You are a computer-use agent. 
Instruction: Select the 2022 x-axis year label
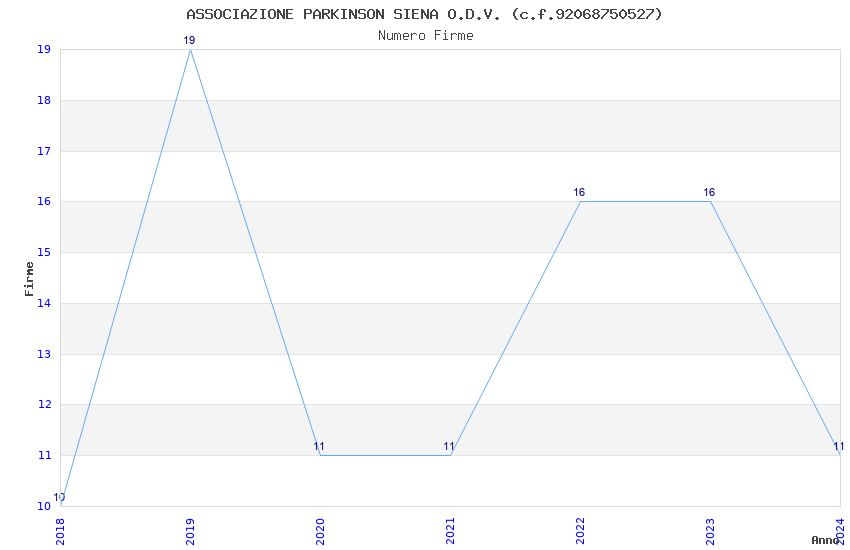581,532
